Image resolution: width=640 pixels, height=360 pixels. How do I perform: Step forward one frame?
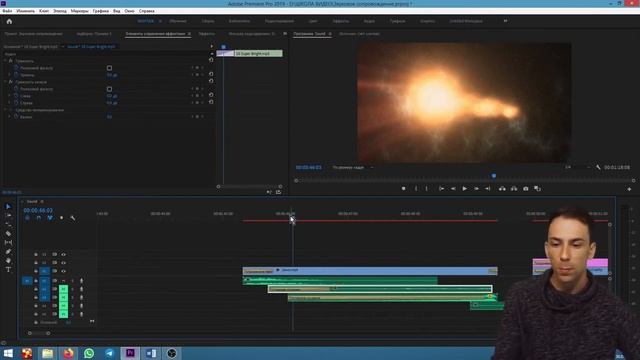pyautogui.click(x=476, y=189)
